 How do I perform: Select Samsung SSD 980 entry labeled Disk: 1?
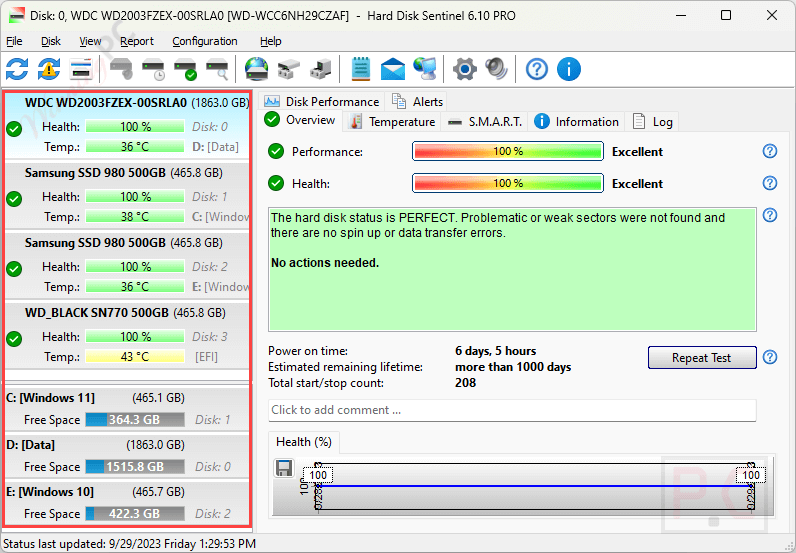pyautogui.click(x=127, y=195)
